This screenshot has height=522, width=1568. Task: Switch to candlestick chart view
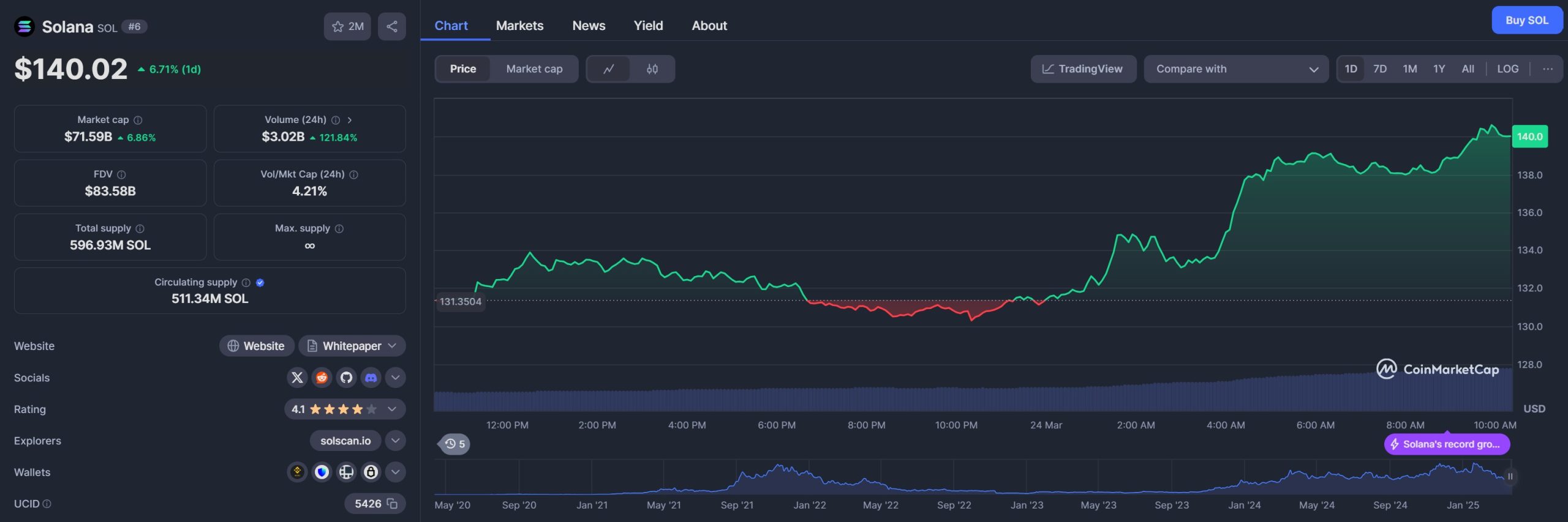click(x=652, y=69)
